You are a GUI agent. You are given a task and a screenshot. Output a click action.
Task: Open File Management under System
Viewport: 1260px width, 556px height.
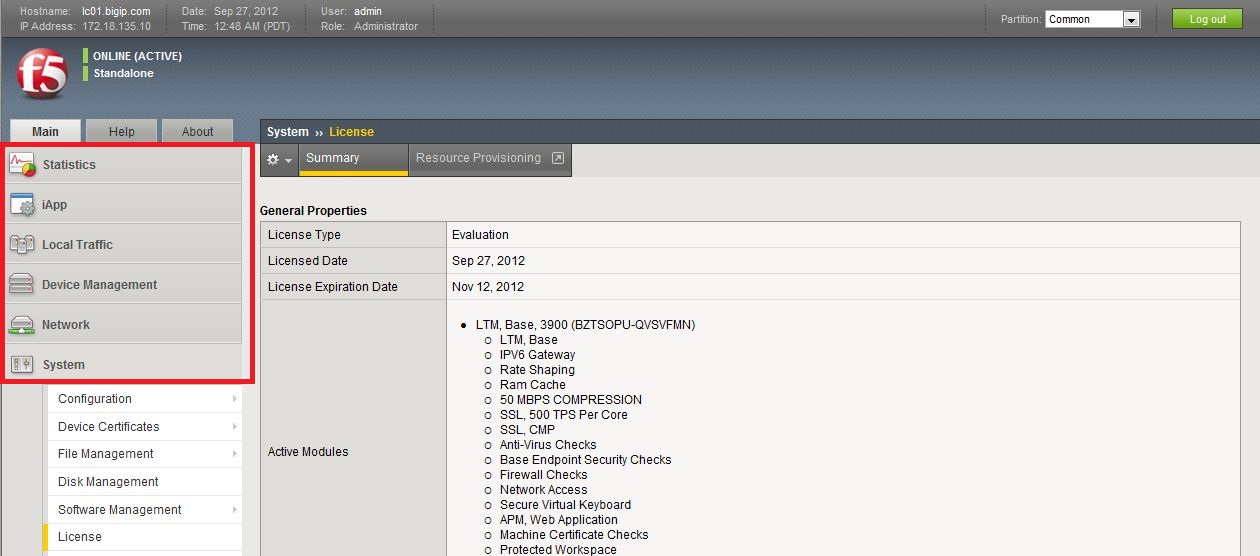point(144,454)
